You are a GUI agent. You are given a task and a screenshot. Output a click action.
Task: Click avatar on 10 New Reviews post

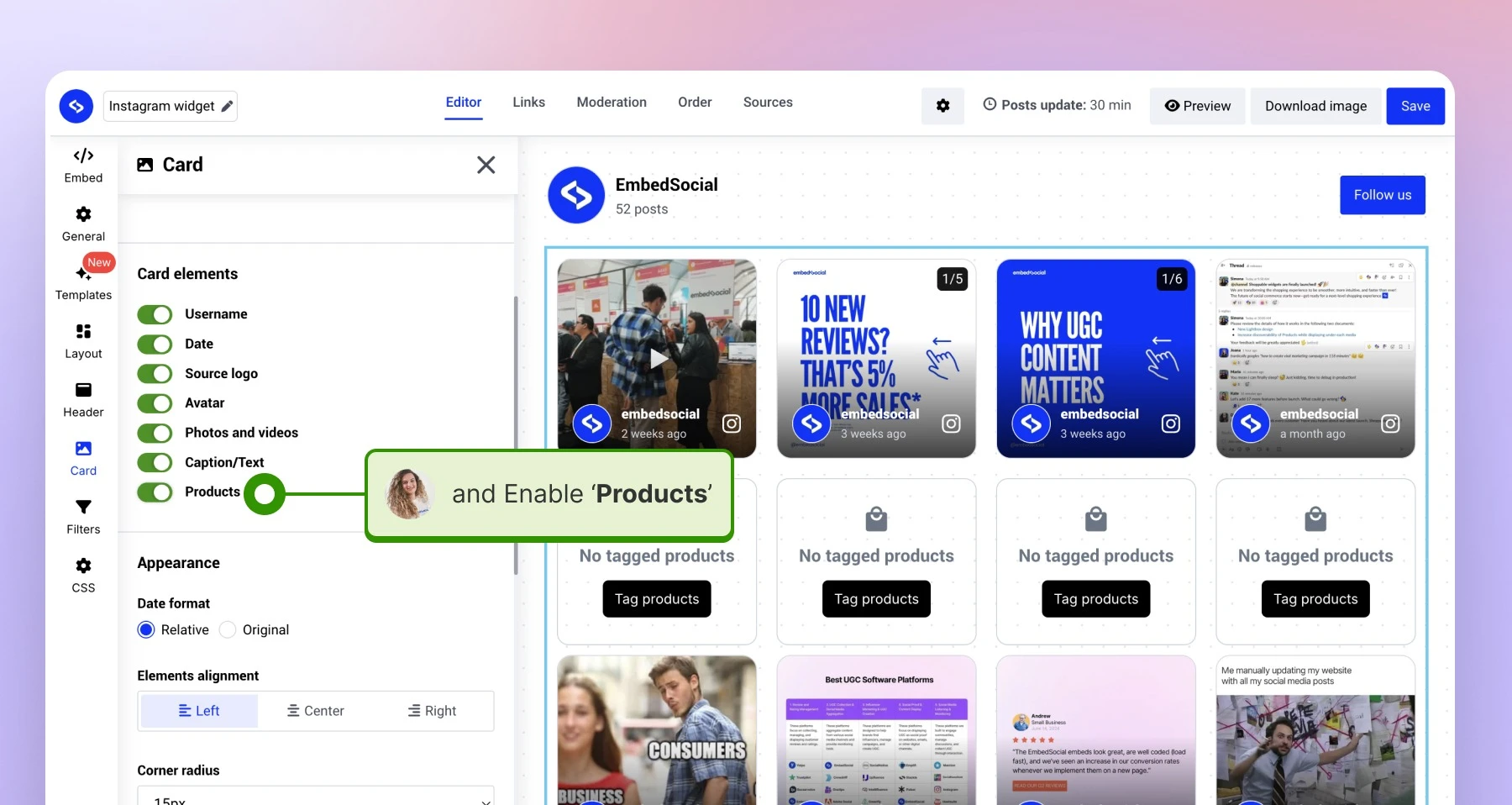pyautogui.click(x=811, y=424)
